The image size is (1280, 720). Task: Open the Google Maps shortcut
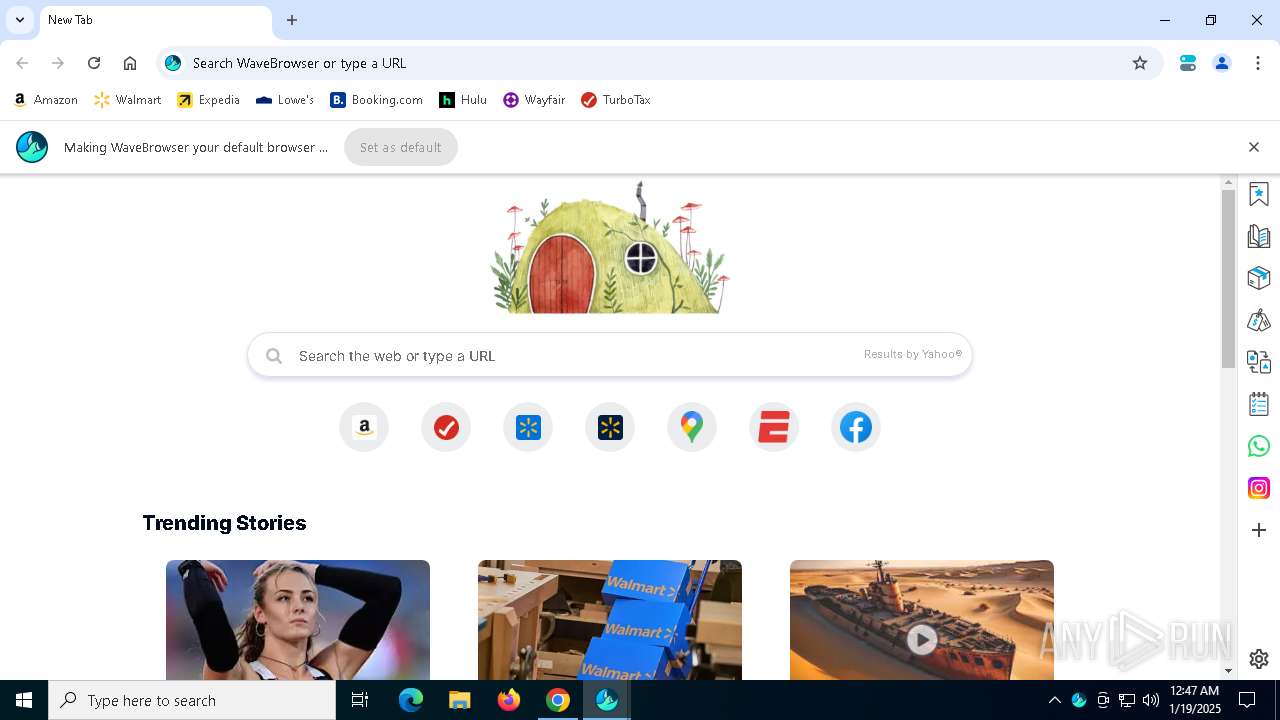[x=692, y=428]
